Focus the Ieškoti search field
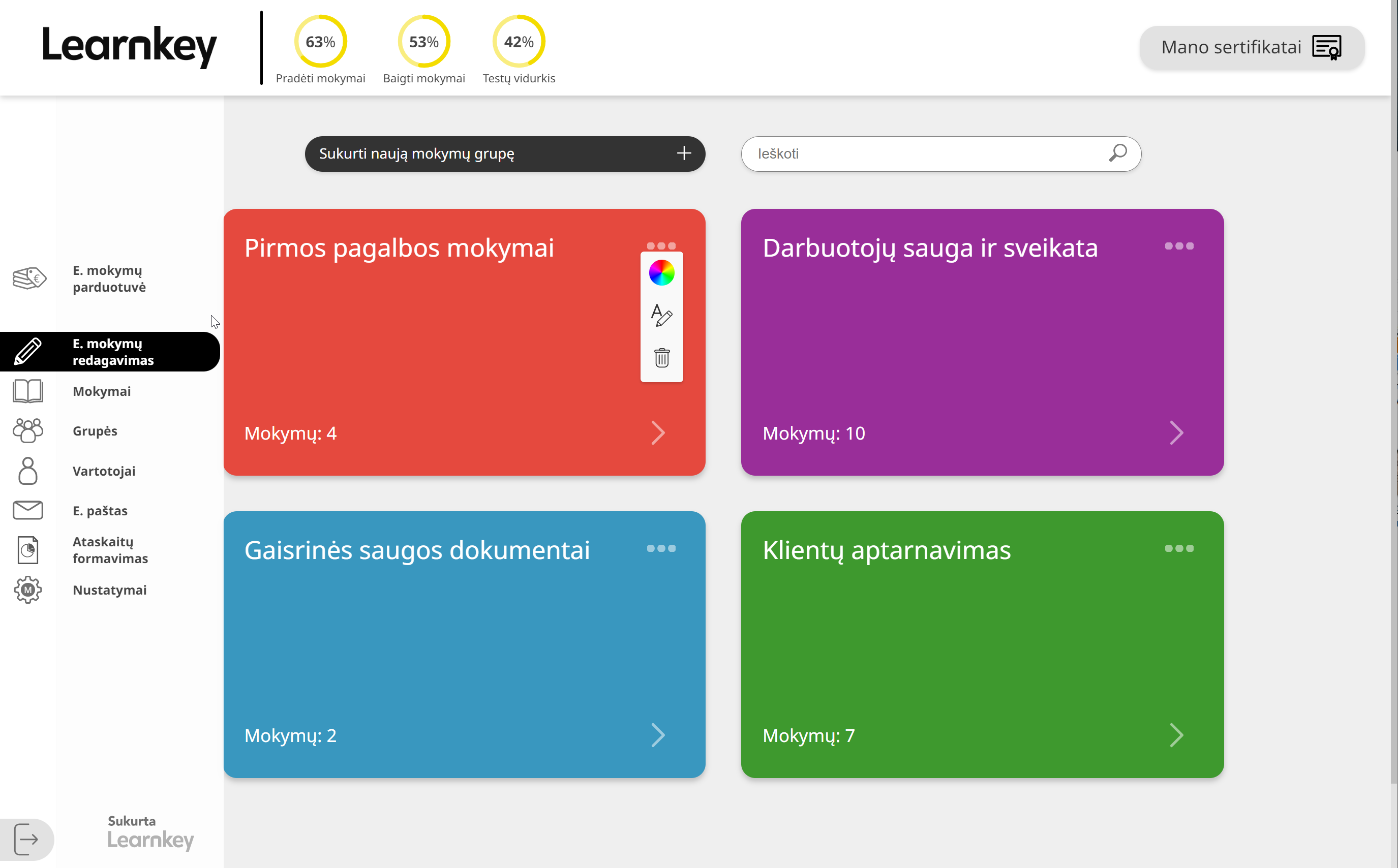 (940, 153)
